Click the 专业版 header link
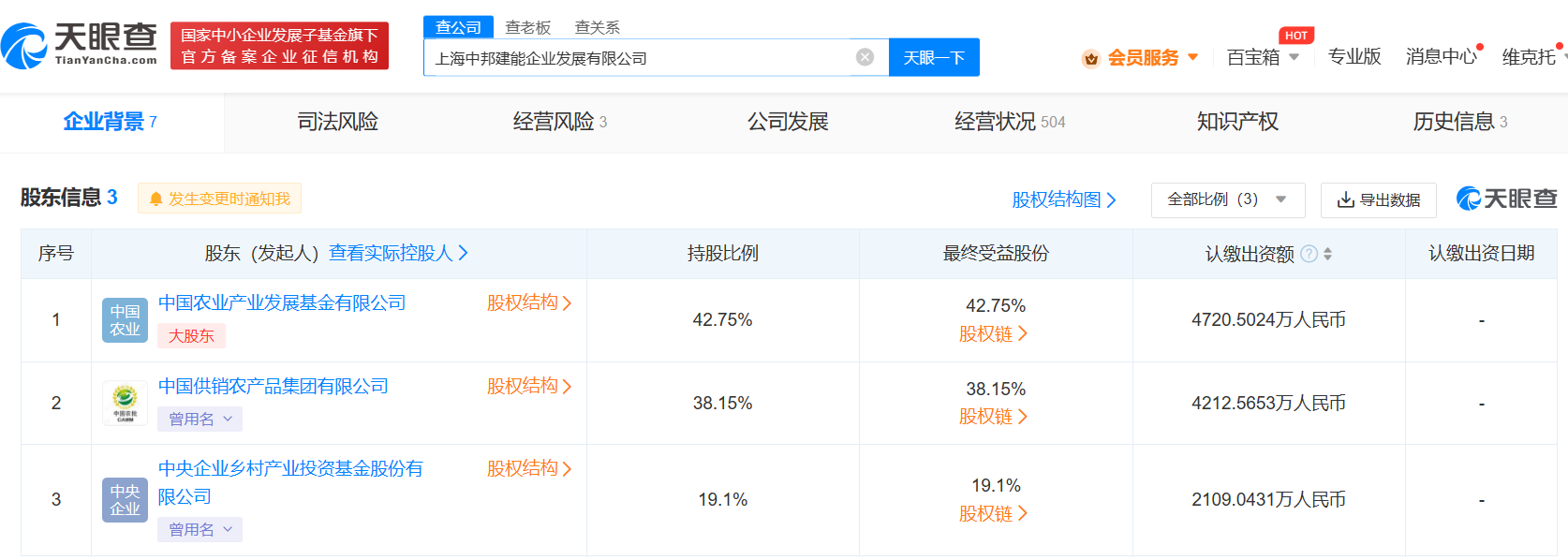 click(1354, 57)
